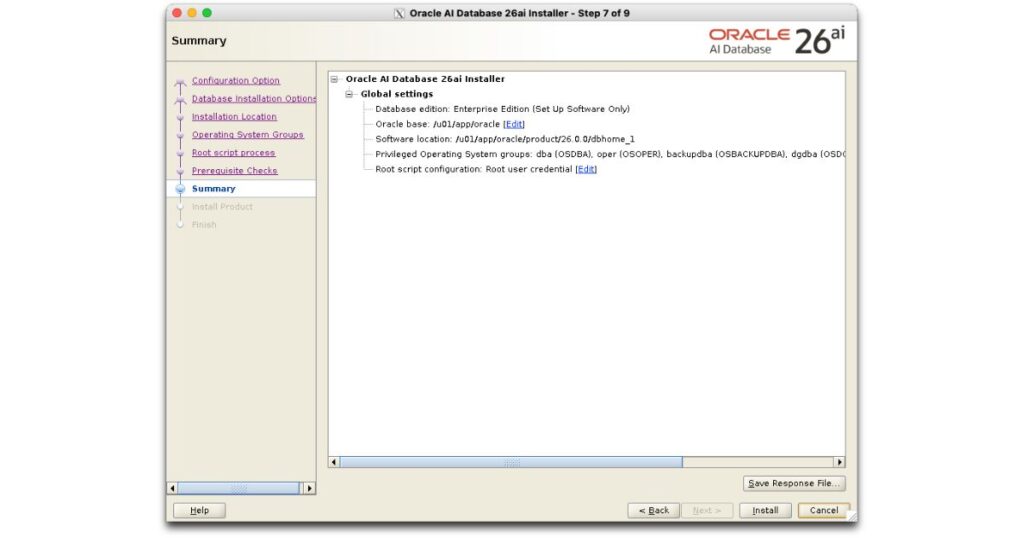The image size is (1024, 538).
Task: Click the sidebar's right scroll arrow
Action: click(310, 488)
